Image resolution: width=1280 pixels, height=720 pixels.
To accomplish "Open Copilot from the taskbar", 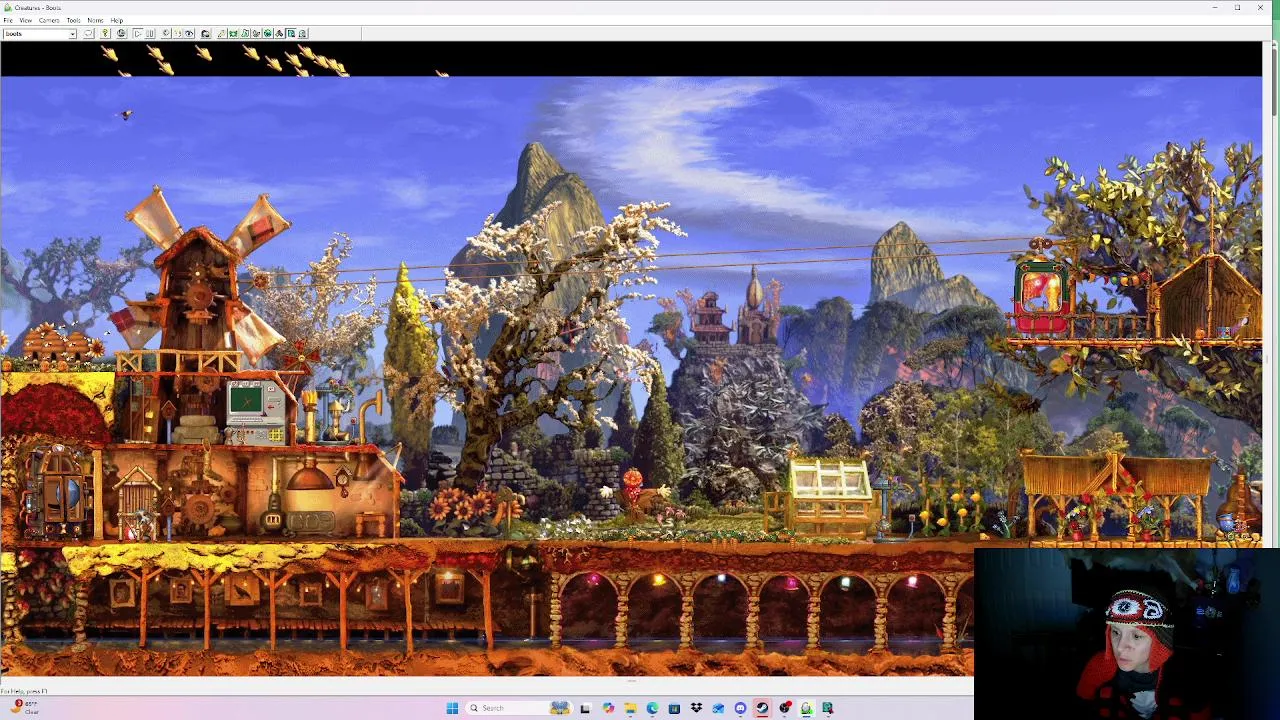I will 608,708.
